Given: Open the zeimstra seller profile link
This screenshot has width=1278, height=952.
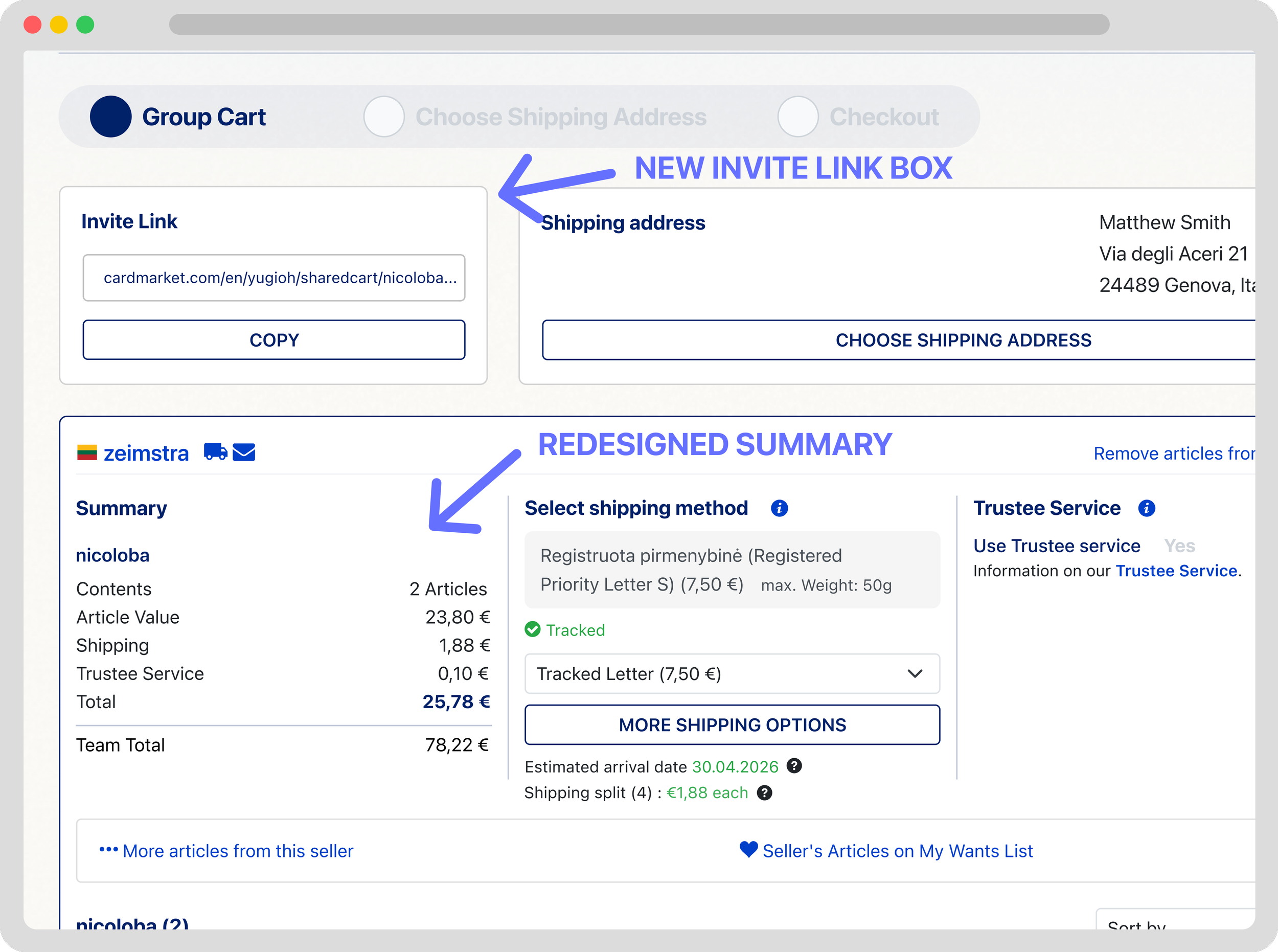Looking at the screenshot, I should (146, 454).
